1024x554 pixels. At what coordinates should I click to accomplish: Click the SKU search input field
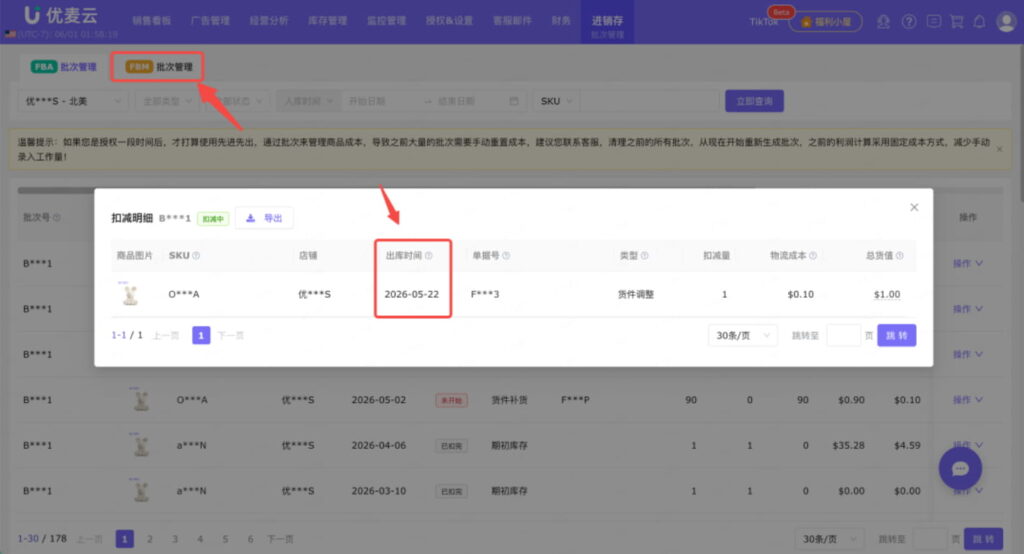tap(649, 101)
